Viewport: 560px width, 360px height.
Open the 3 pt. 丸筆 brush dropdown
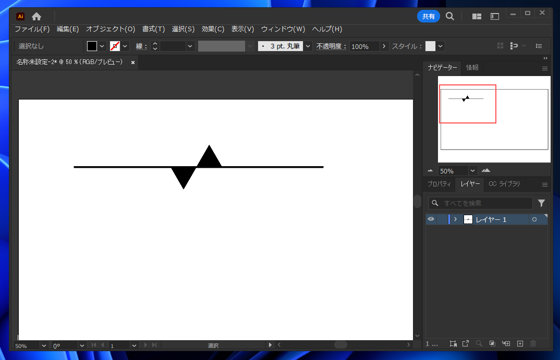pyautogui.click(x=308, y=46)
